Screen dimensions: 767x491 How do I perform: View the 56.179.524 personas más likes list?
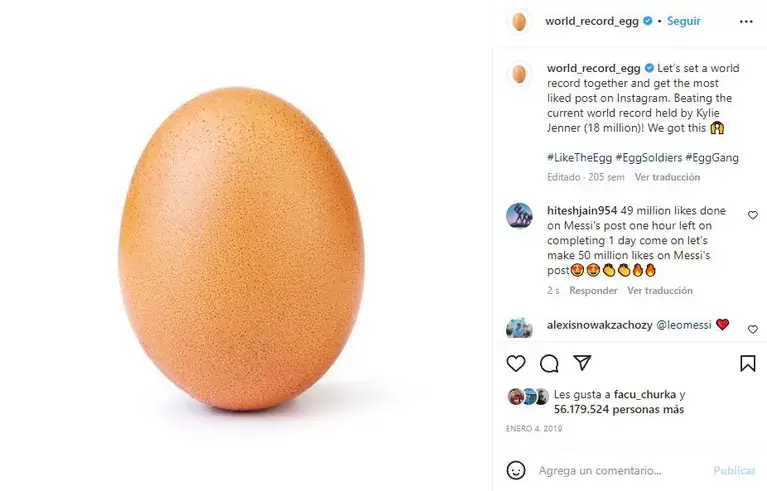click(618, 409)
